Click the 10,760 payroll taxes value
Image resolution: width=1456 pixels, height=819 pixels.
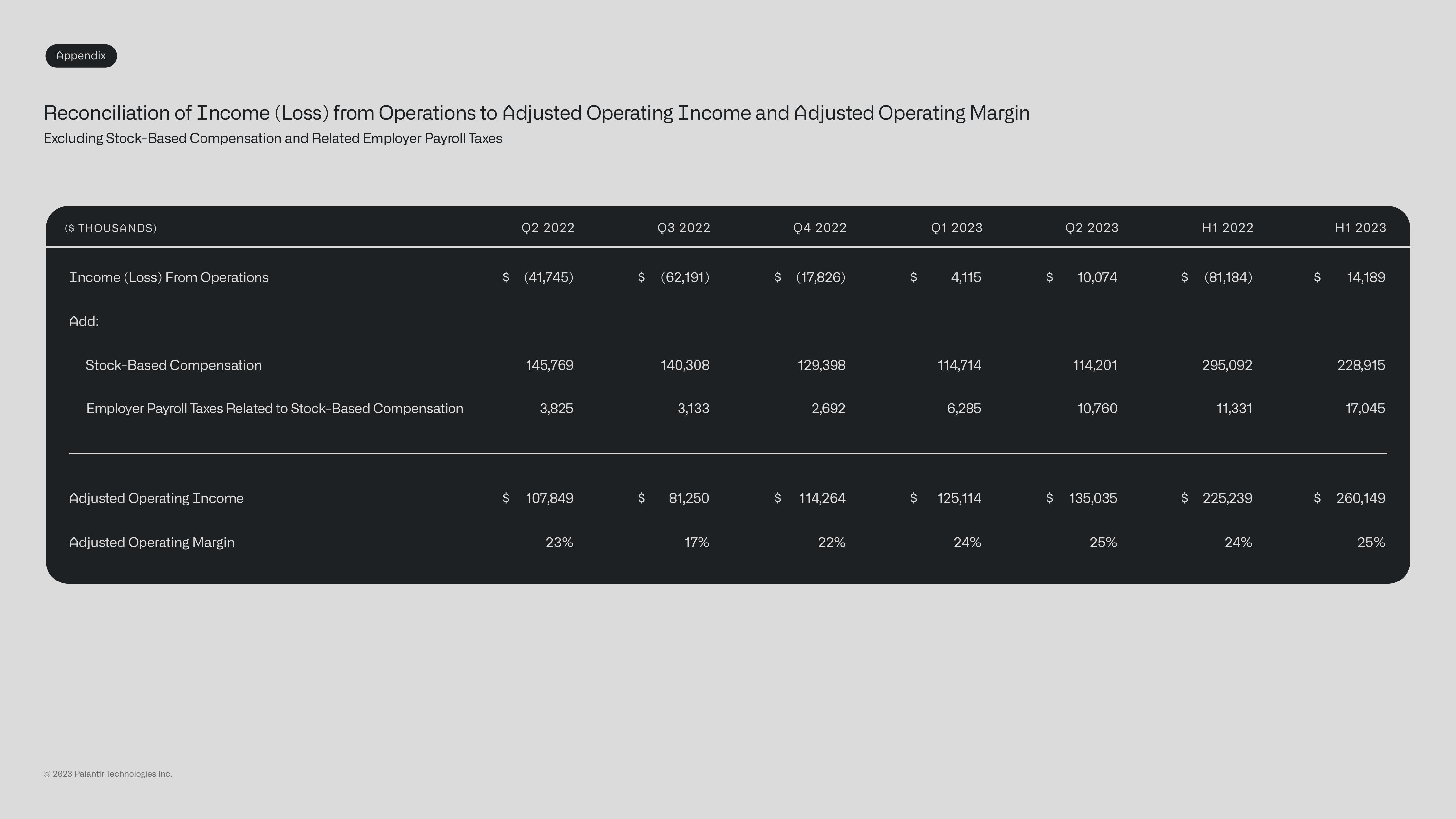click(1097, 409)
